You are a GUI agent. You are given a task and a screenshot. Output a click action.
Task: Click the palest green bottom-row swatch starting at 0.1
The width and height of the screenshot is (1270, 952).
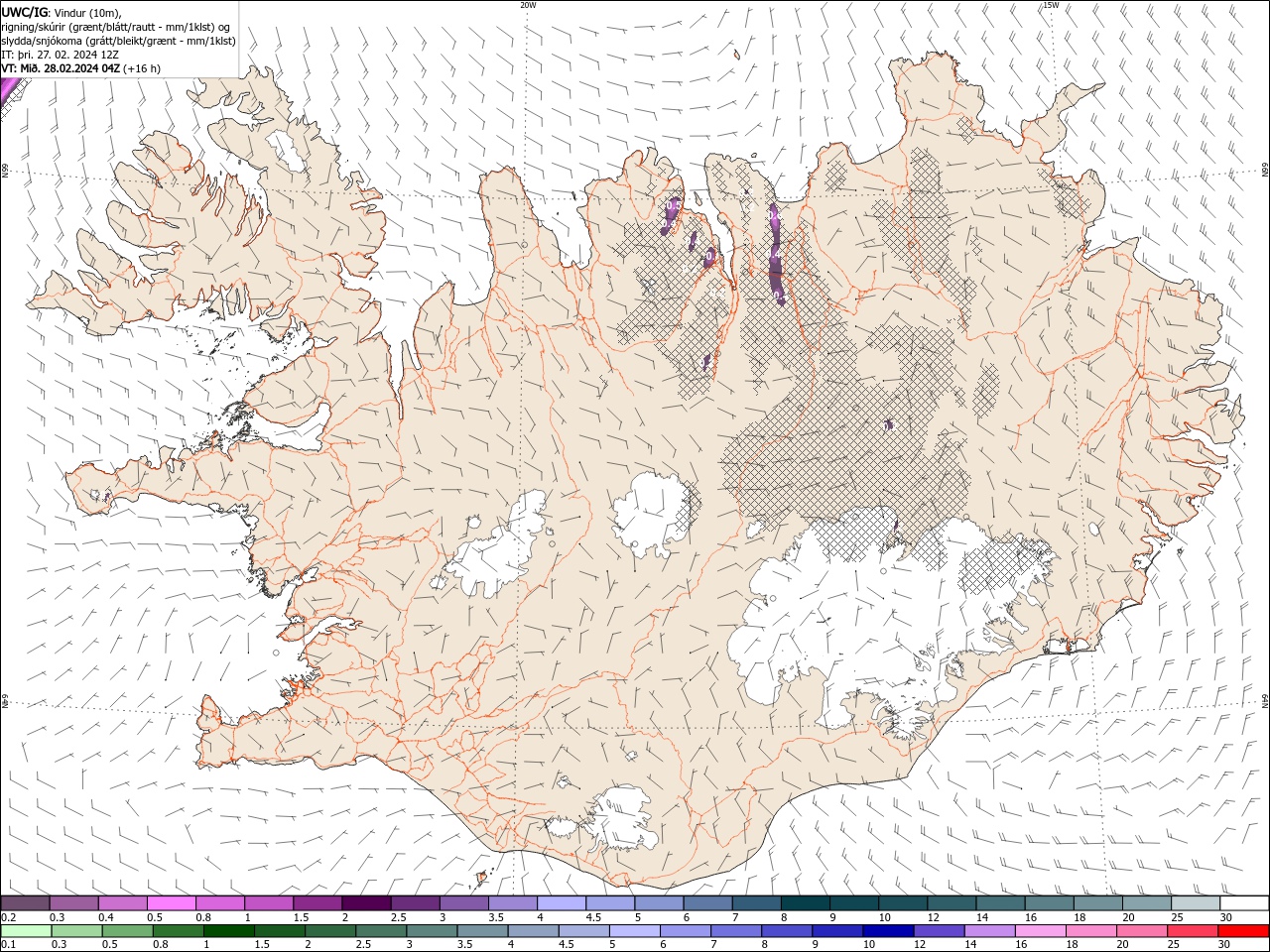click(x=27, y=931)
